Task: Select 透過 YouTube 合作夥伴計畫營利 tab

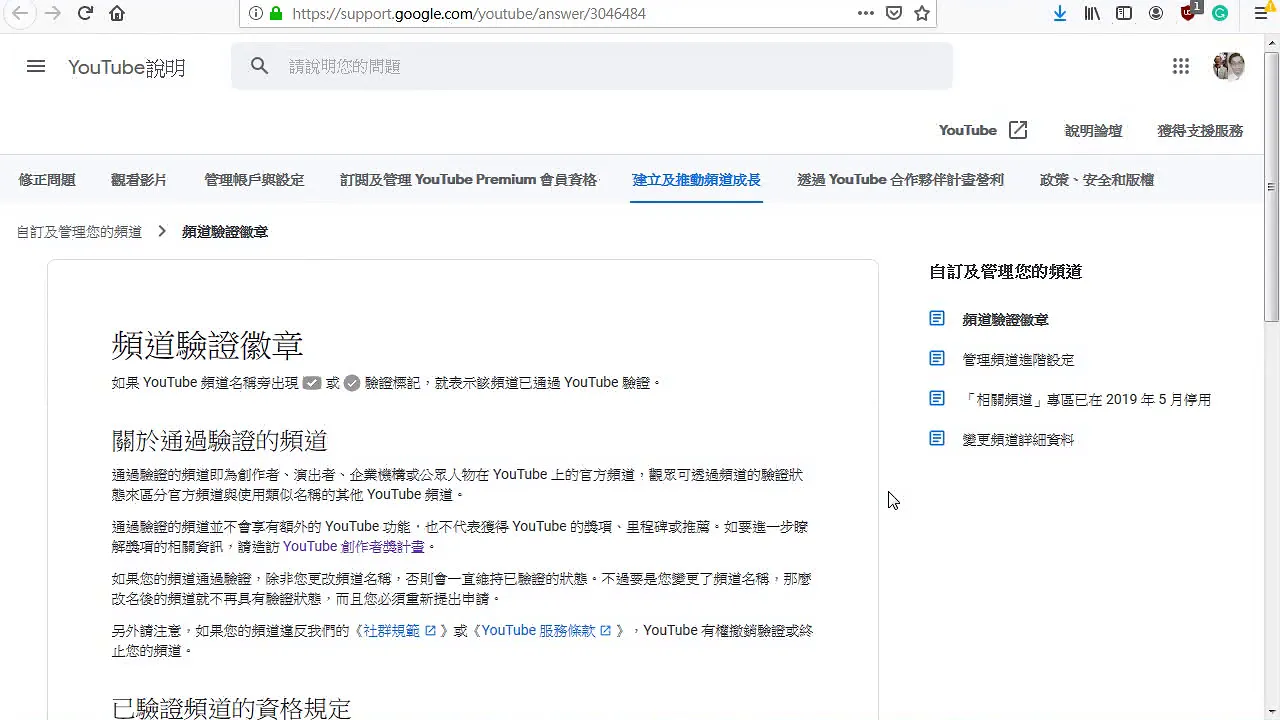Action: point(900,180)
